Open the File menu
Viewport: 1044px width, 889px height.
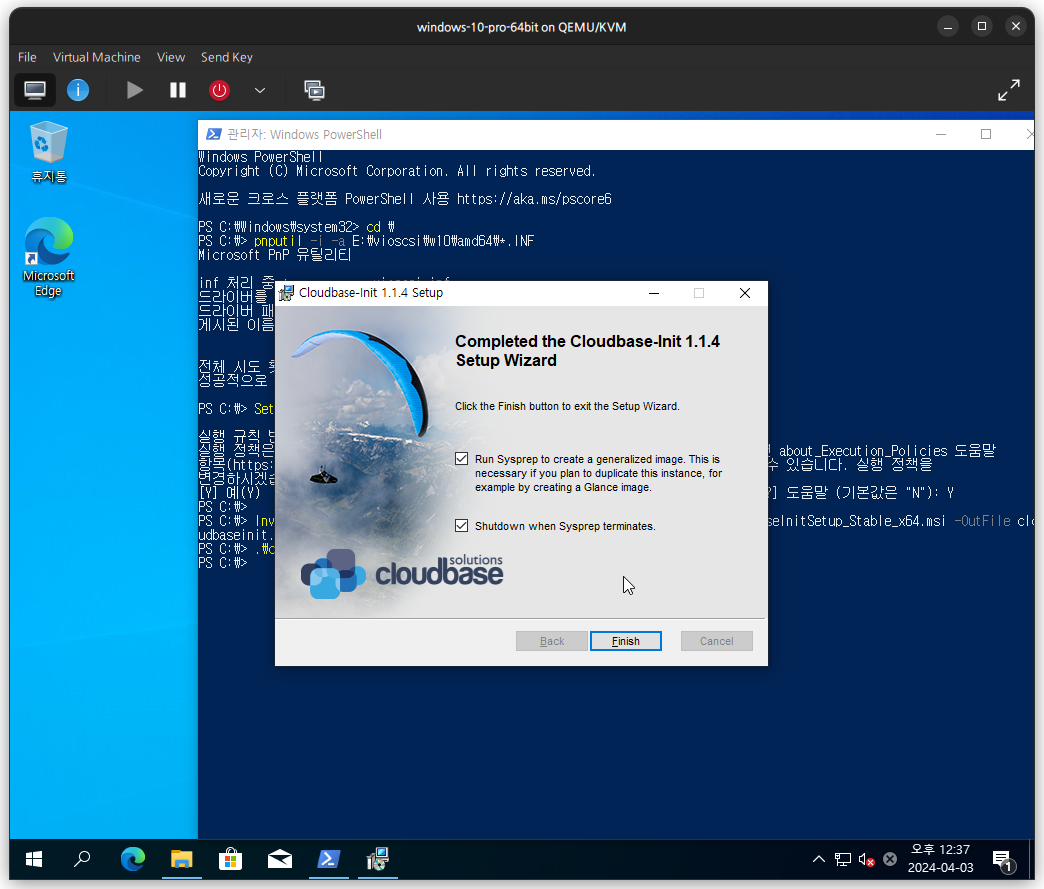[x=27, y=57]
